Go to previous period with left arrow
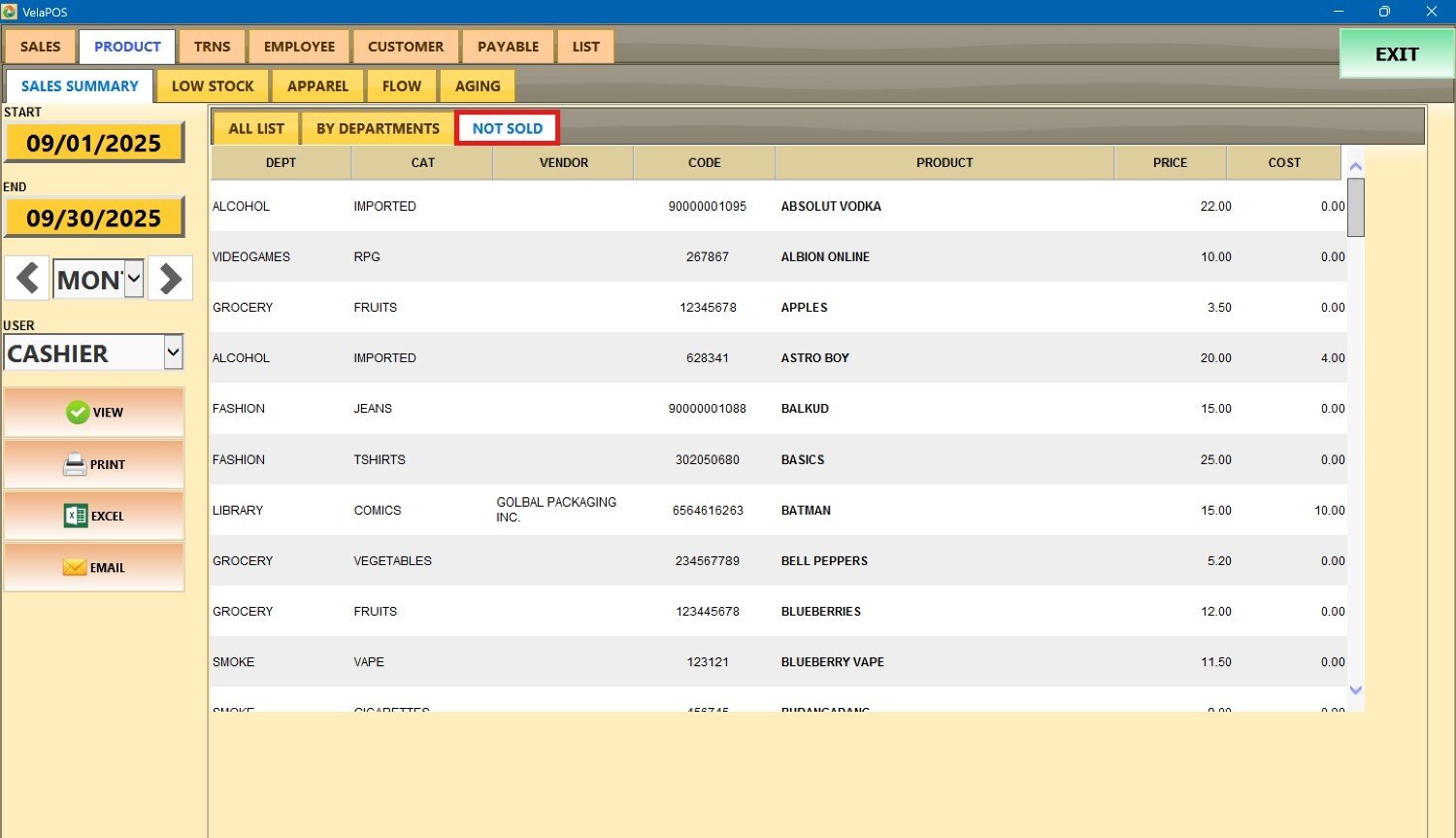The width and height of the screenshot is (1456, 838). point(27,279)
